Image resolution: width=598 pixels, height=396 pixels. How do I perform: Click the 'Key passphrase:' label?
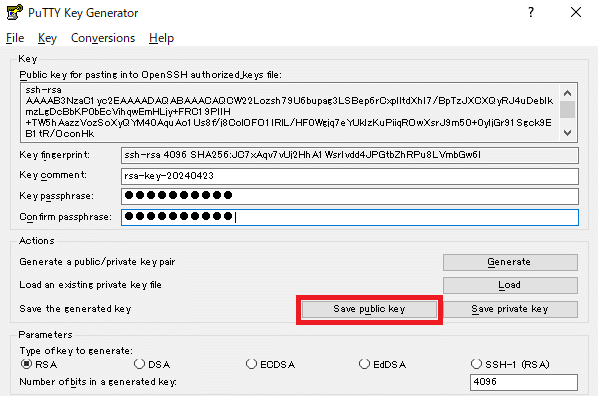pos(56,196)
